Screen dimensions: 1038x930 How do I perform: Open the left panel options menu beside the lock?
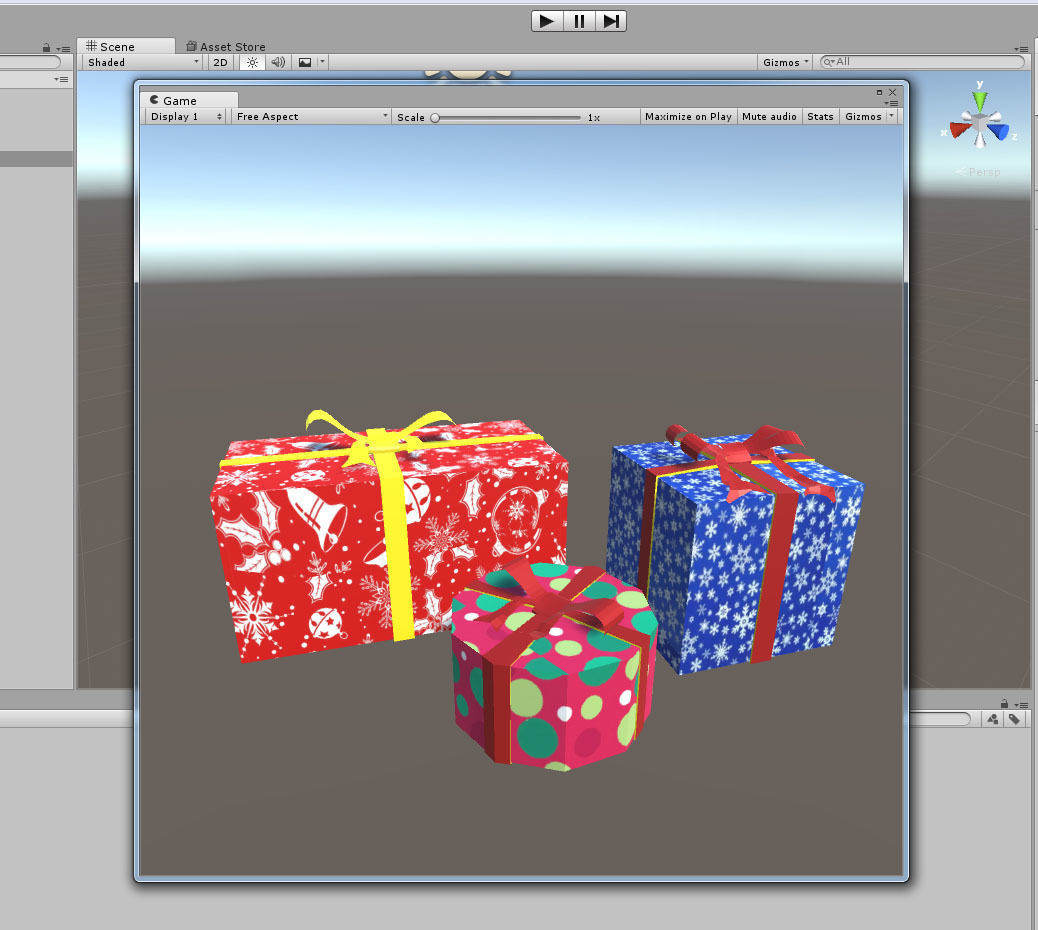(64, 48)
